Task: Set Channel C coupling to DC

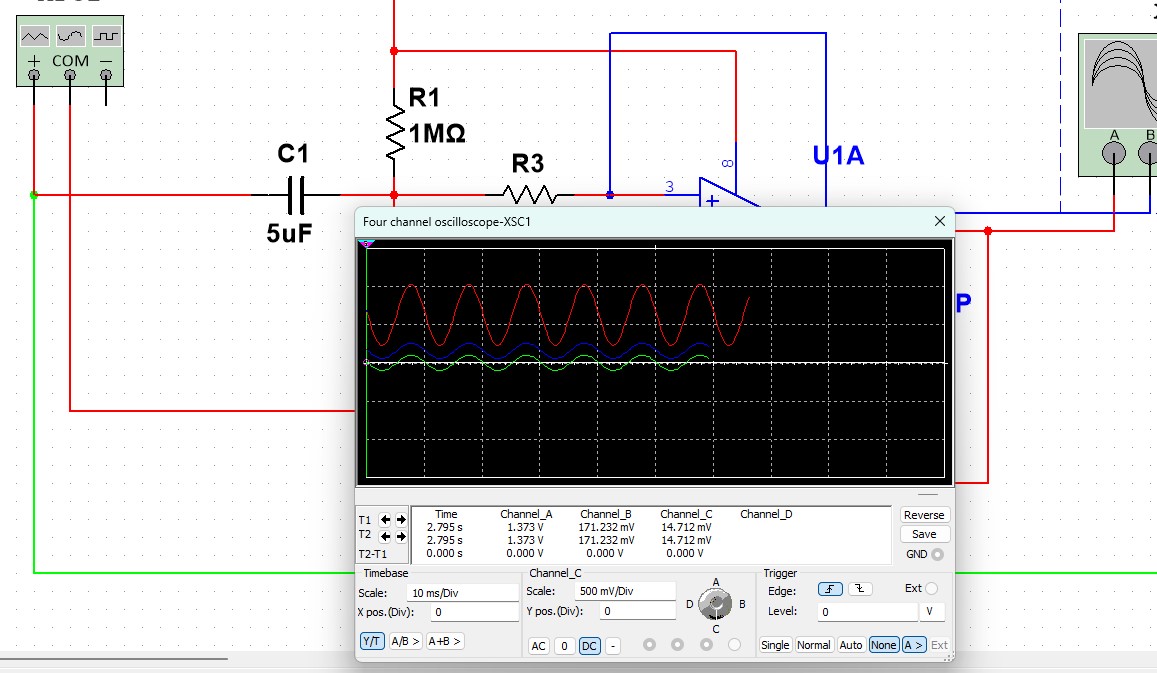Action: tap(590, 646)
